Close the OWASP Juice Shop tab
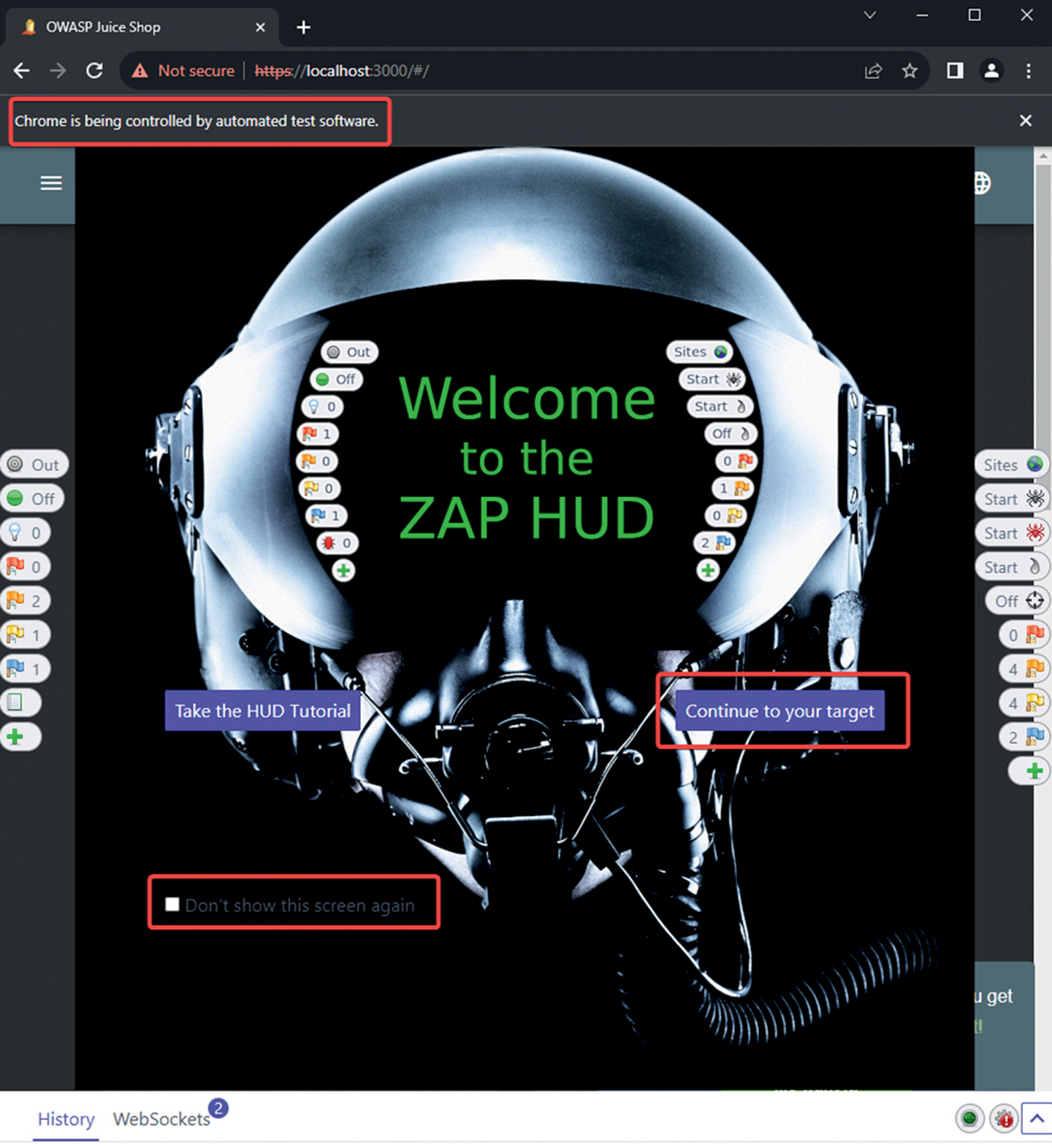 pos(260,27)
